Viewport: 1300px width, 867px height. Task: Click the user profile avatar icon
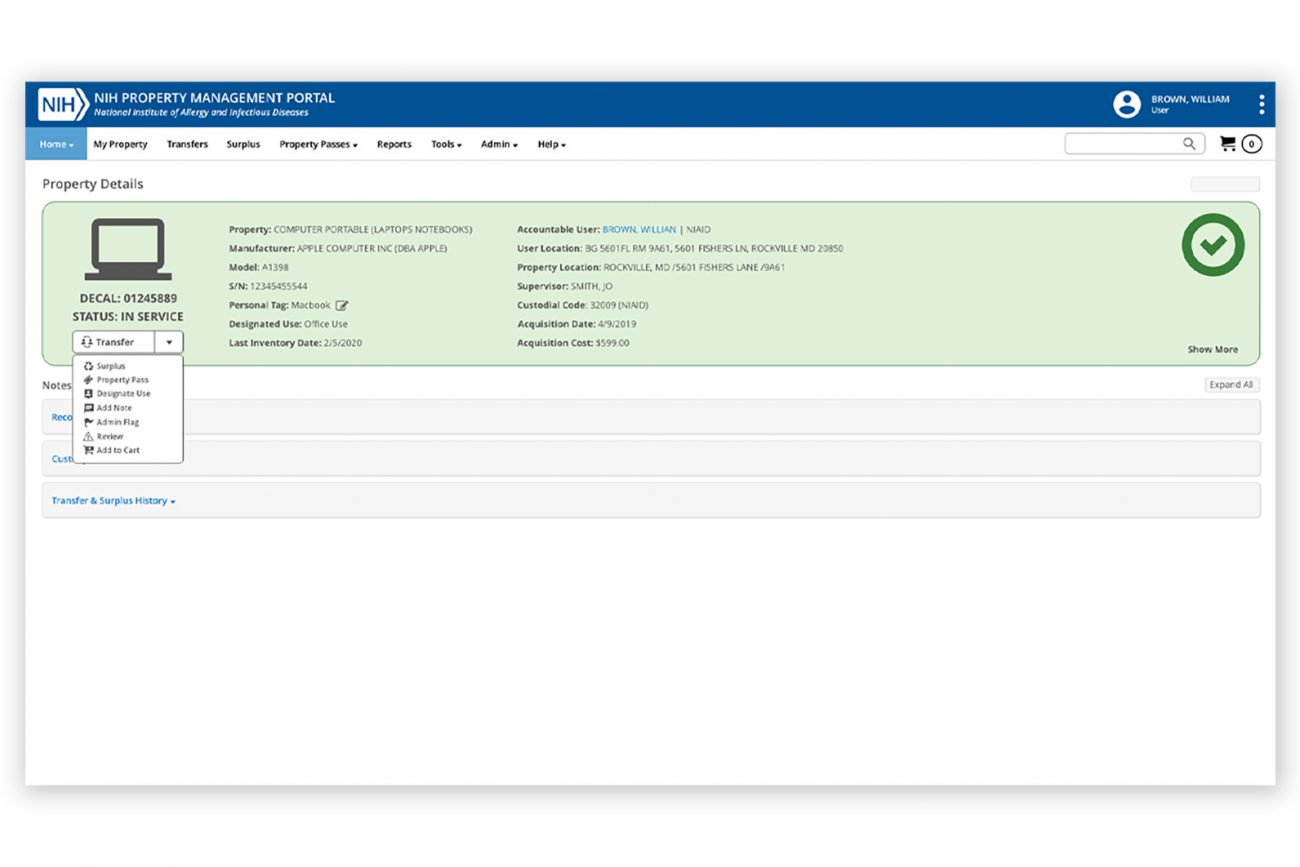point(1127,105)
